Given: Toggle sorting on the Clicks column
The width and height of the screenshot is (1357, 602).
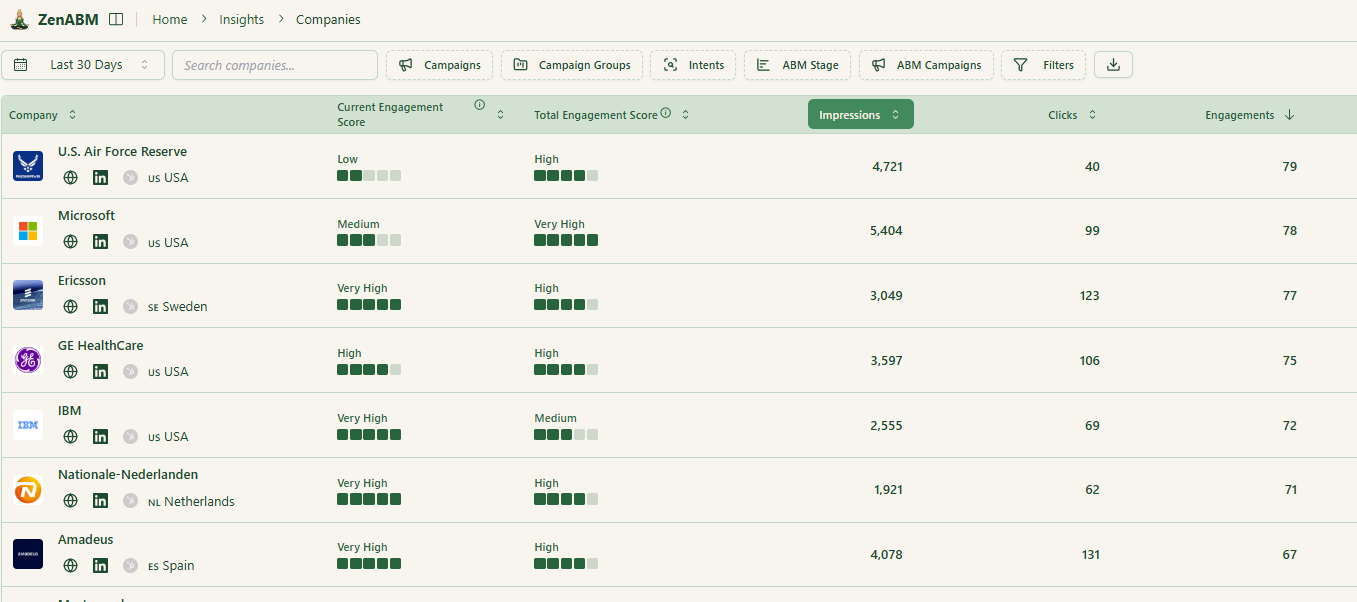Looking at the screenshot, I should point(1092,114).
